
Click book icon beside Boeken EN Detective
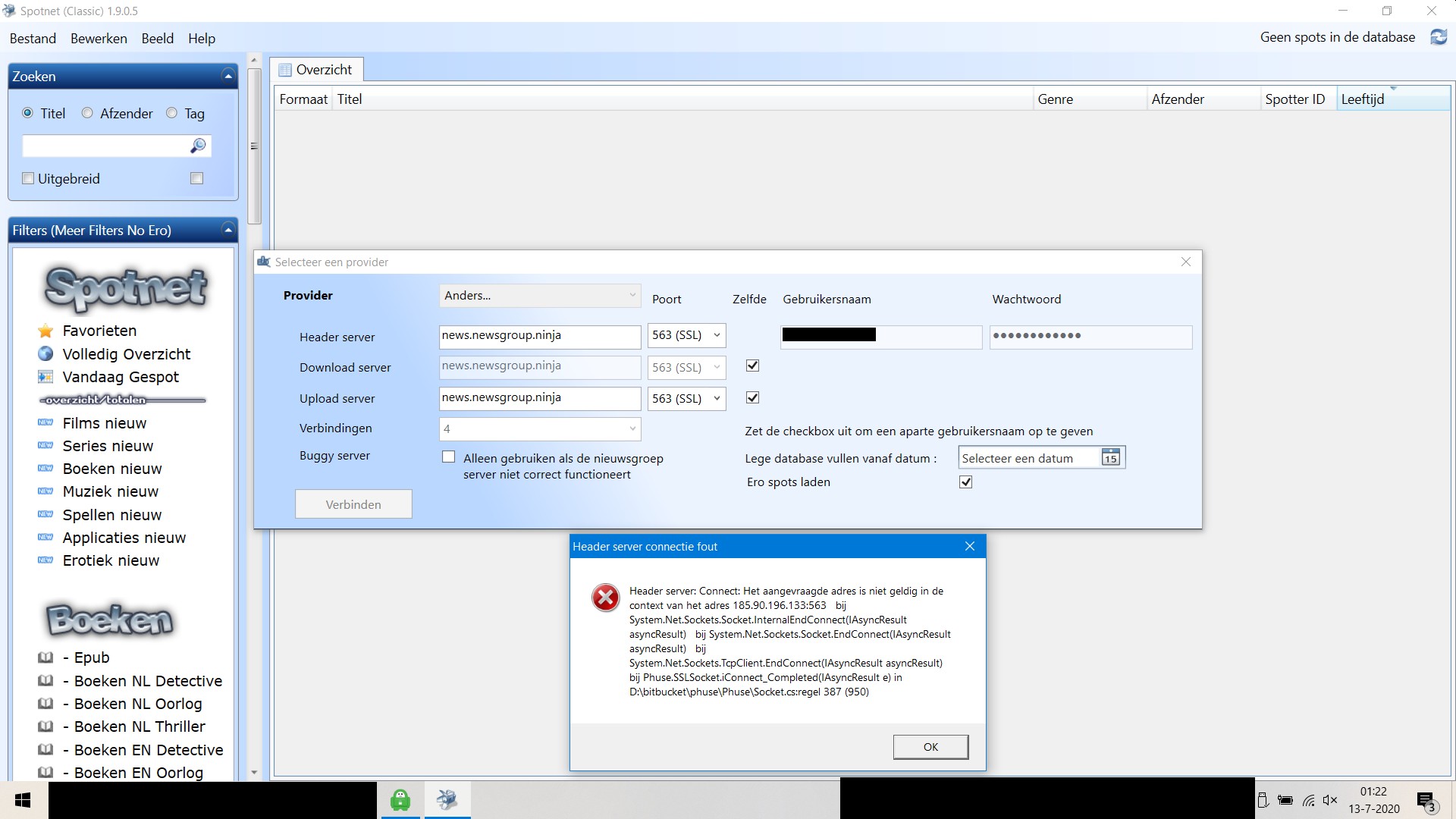pos(45,749)
